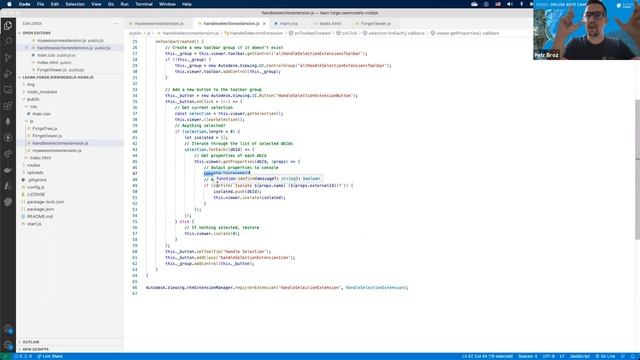Open the Remote Explorer view
Image resolution: width=640 pixels, height=360 pixels.
(x=8, y=90)
